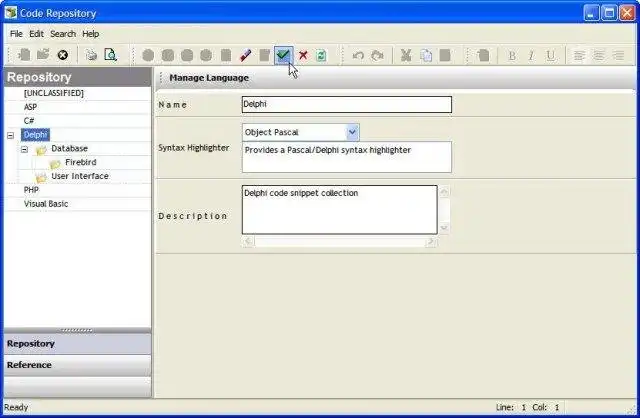Select ASP in the repository tree
This screenshot has height=418, width=640.
pyautogui.click(x=30, y=107)
